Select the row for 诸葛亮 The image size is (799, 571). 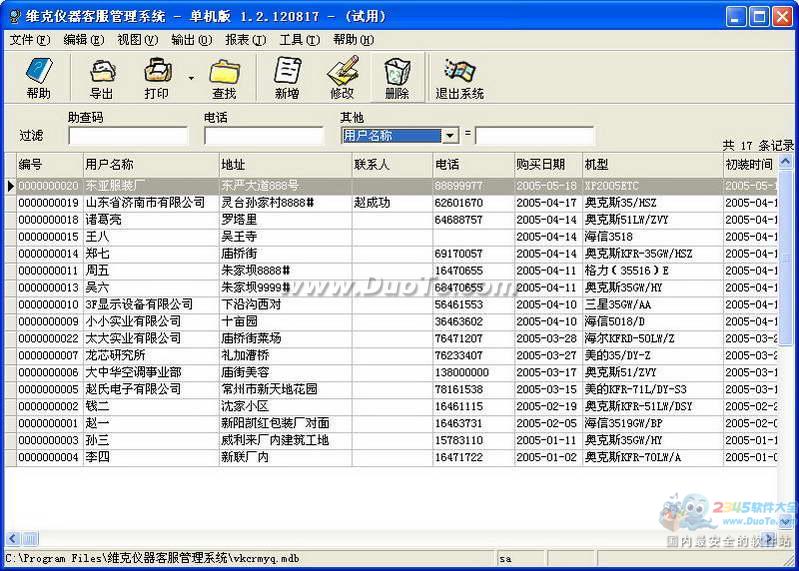tap(391, 220)
